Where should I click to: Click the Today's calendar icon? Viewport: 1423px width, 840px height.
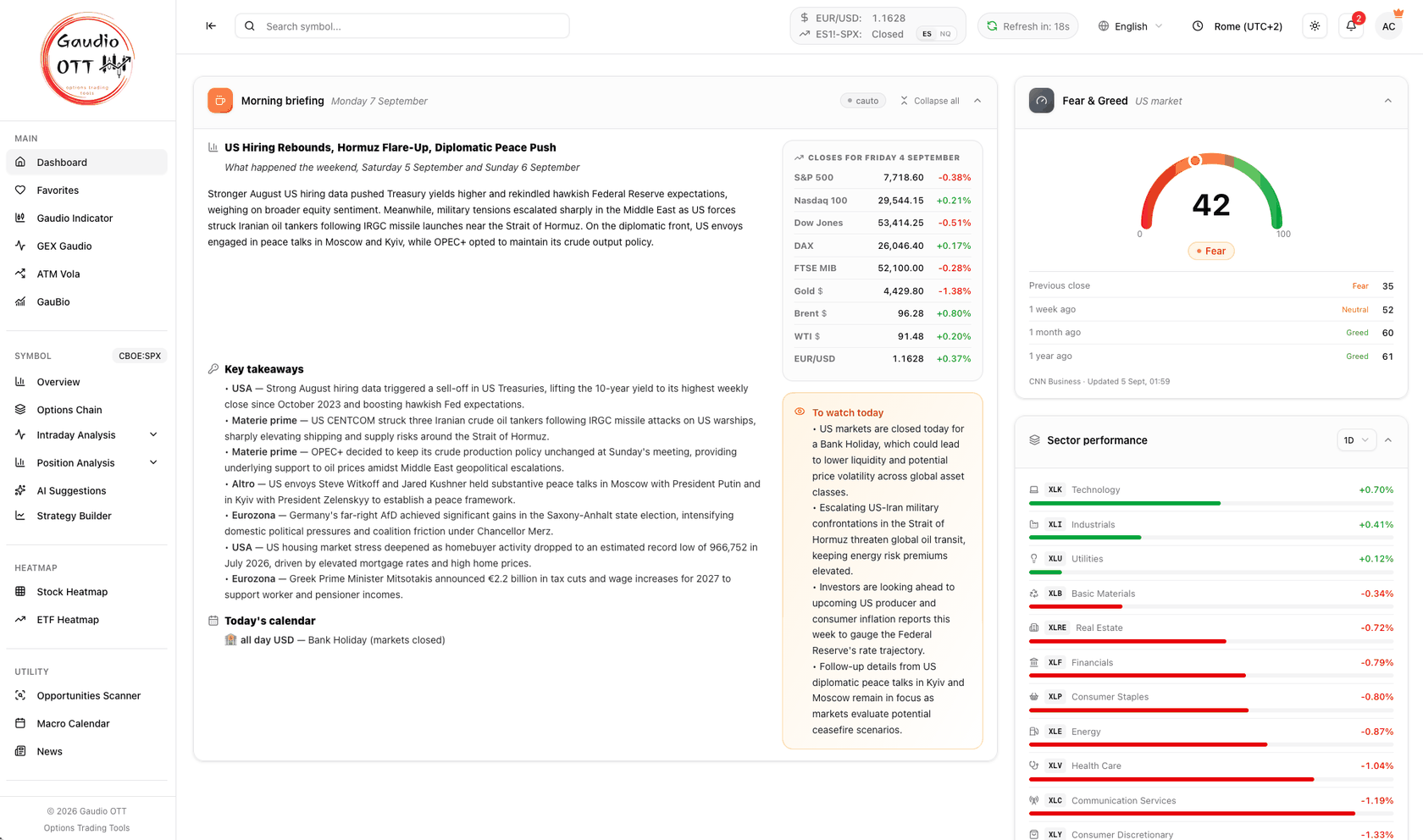(213, 621)
